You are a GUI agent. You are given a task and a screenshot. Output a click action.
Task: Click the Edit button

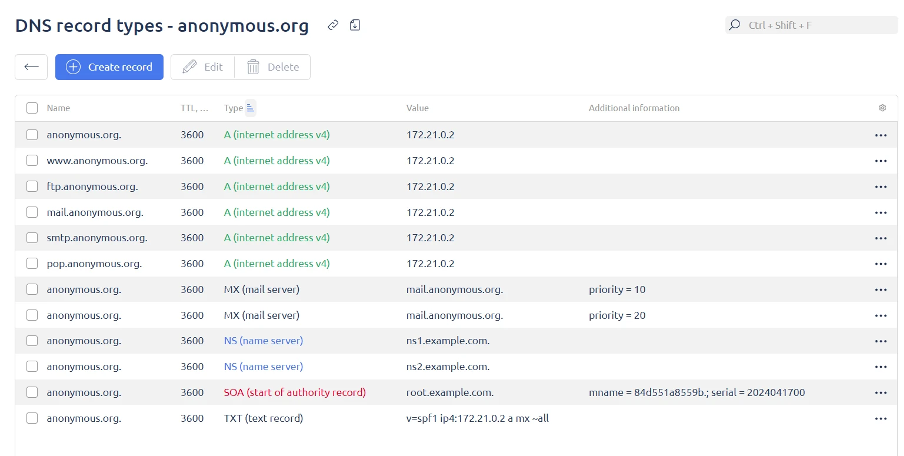[202, 67]
